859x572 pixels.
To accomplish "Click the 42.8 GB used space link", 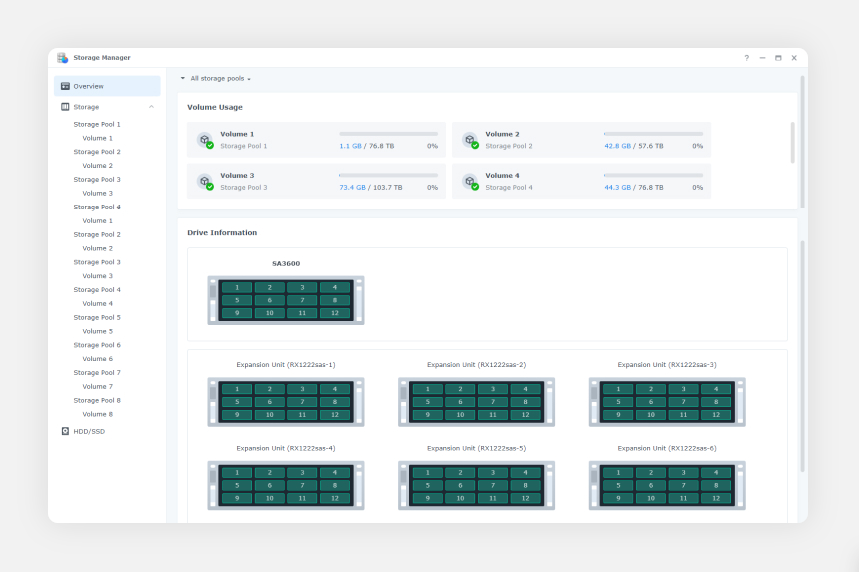I will click(617, 146).
